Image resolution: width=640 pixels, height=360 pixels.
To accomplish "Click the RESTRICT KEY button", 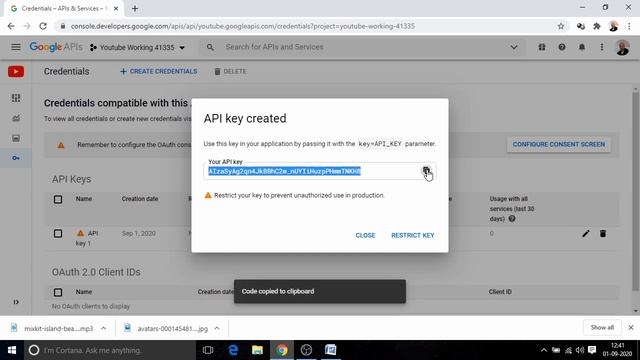I will point(413,236).
